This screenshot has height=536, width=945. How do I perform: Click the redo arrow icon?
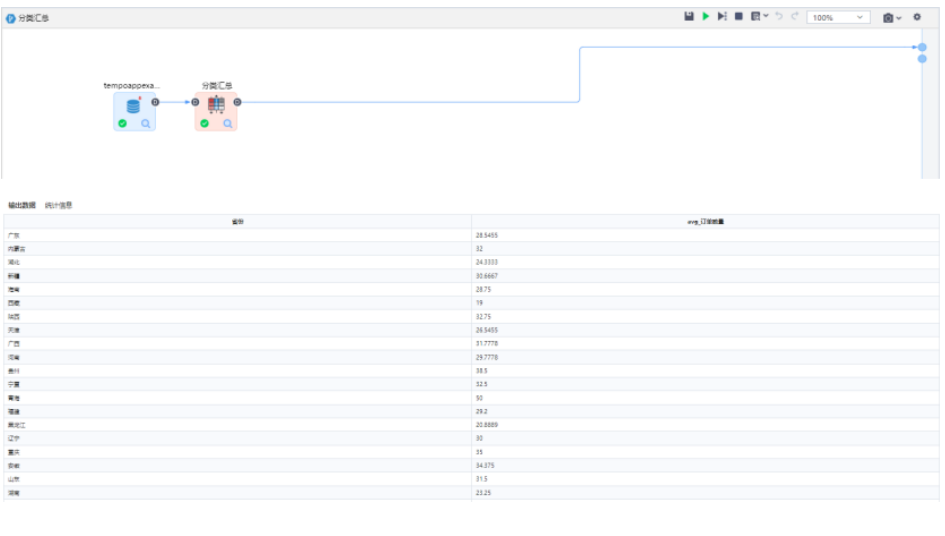795,17
